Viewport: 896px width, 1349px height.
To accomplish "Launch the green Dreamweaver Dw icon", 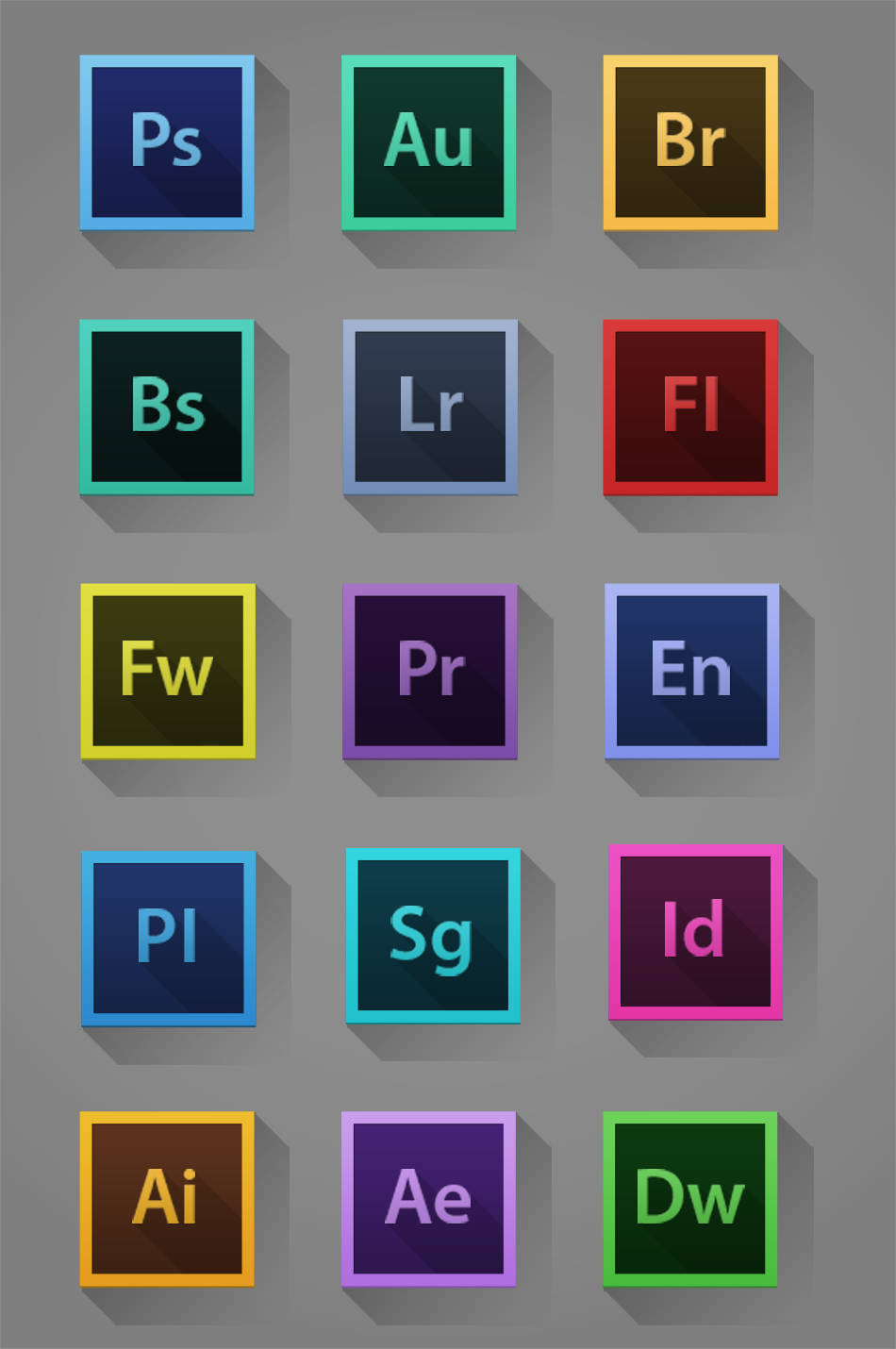I will (690, 1199).
